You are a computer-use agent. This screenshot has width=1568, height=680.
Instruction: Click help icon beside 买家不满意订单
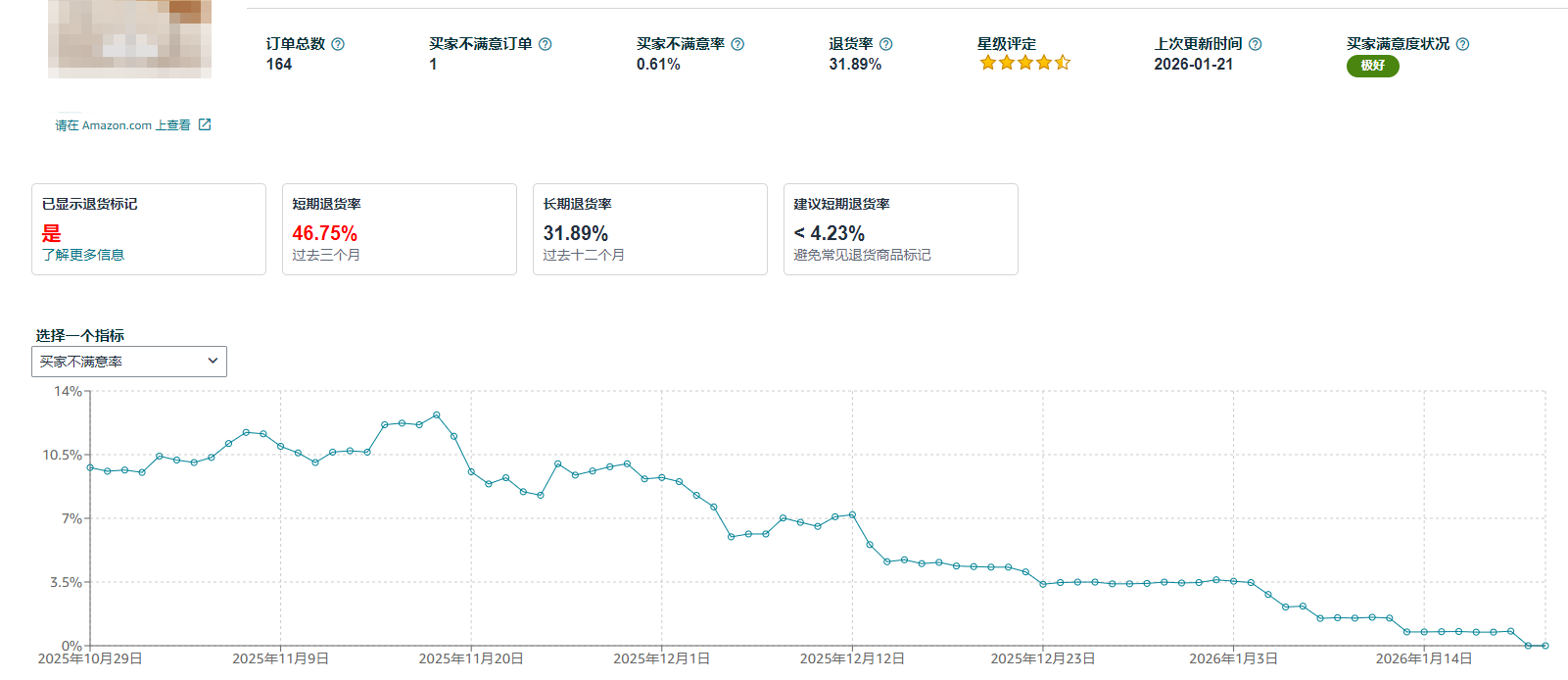click(x=546, y=44)
